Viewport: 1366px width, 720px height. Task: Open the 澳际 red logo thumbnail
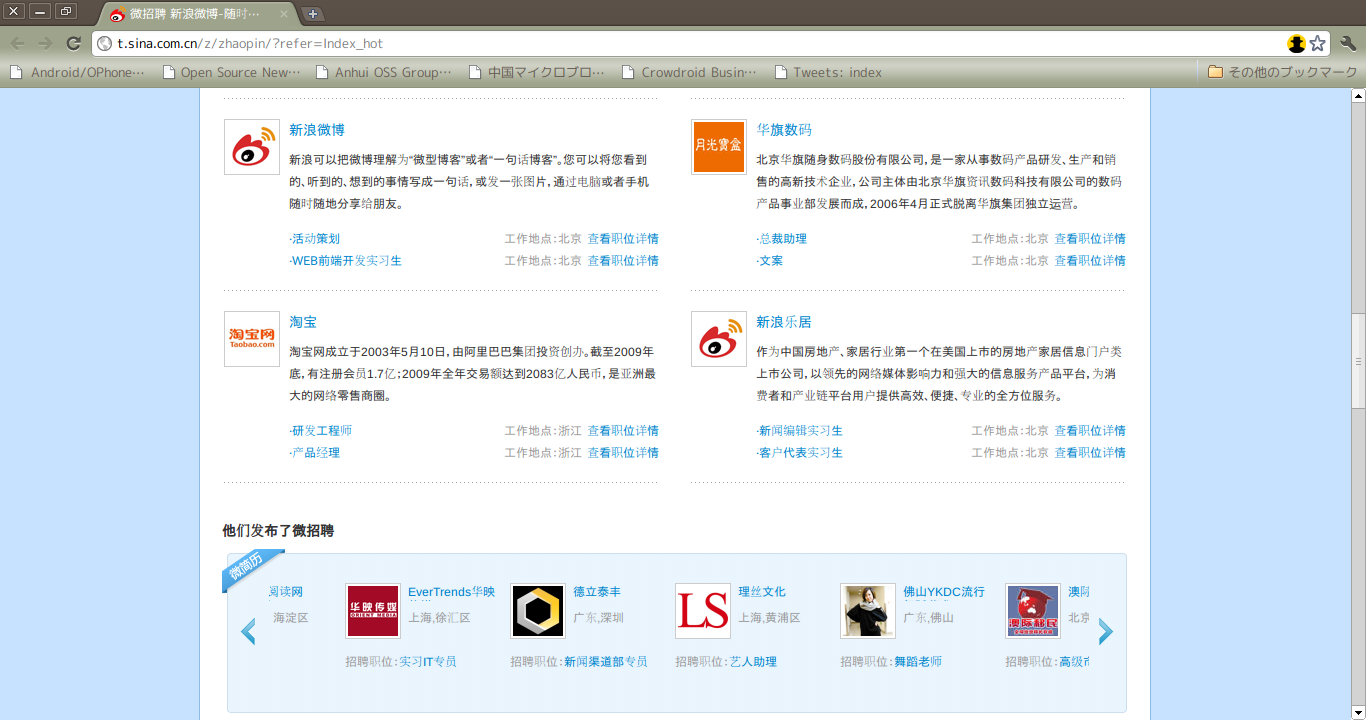pyautogui.click(x=1033, y=611)
